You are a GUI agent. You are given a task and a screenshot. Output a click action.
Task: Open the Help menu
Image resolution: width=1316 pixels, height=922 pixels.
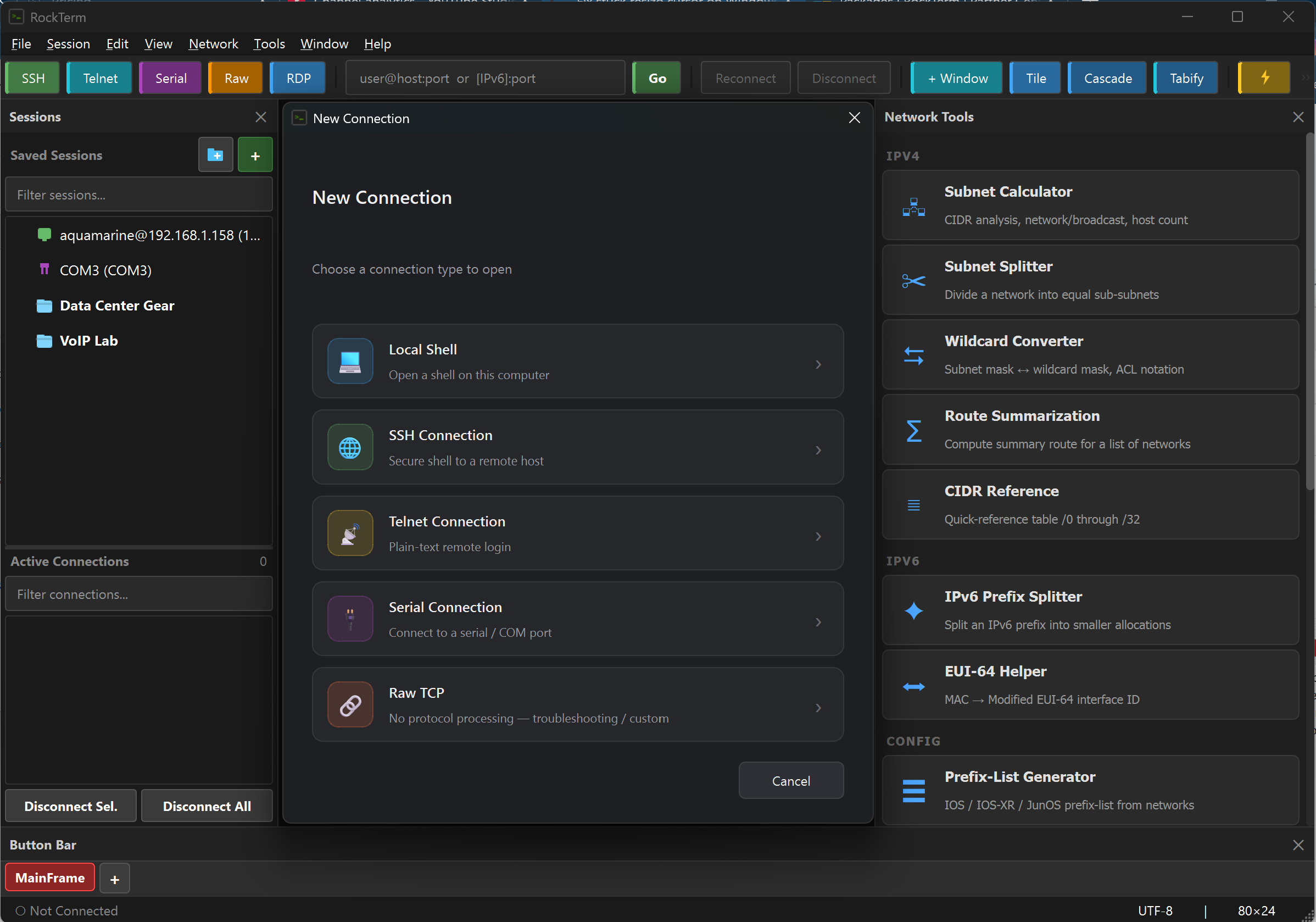point(377,43)
